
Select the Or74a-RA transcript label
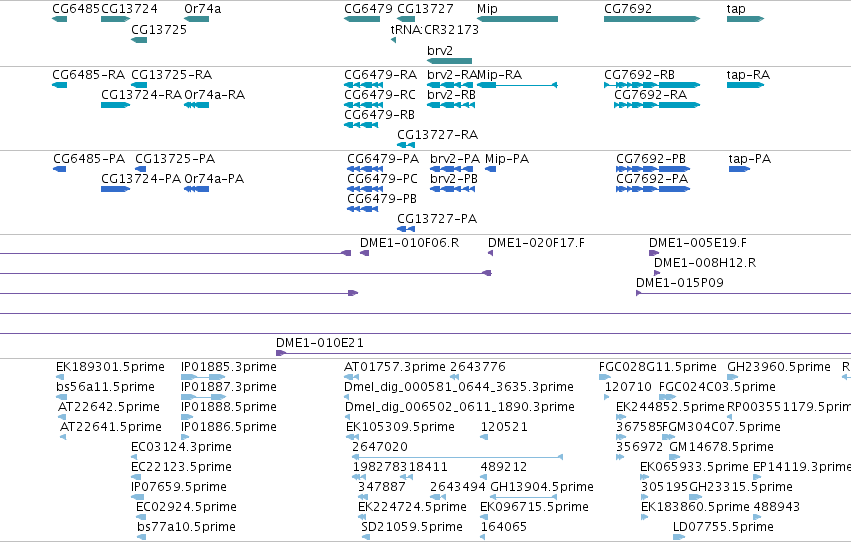[214, 95]
